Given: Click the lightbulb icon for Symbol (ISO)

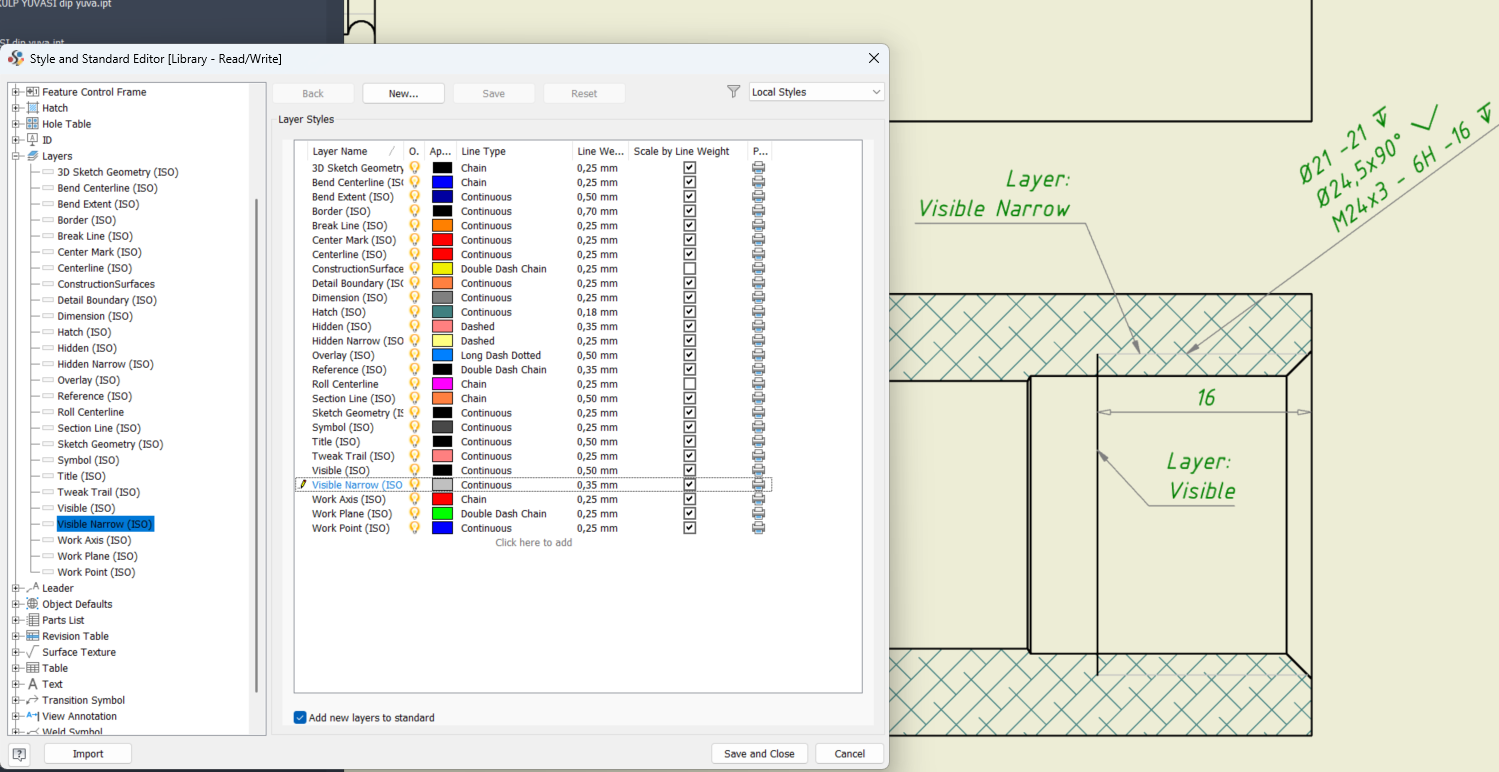Looking at the screenshot, I should click(x=414, y=427).
